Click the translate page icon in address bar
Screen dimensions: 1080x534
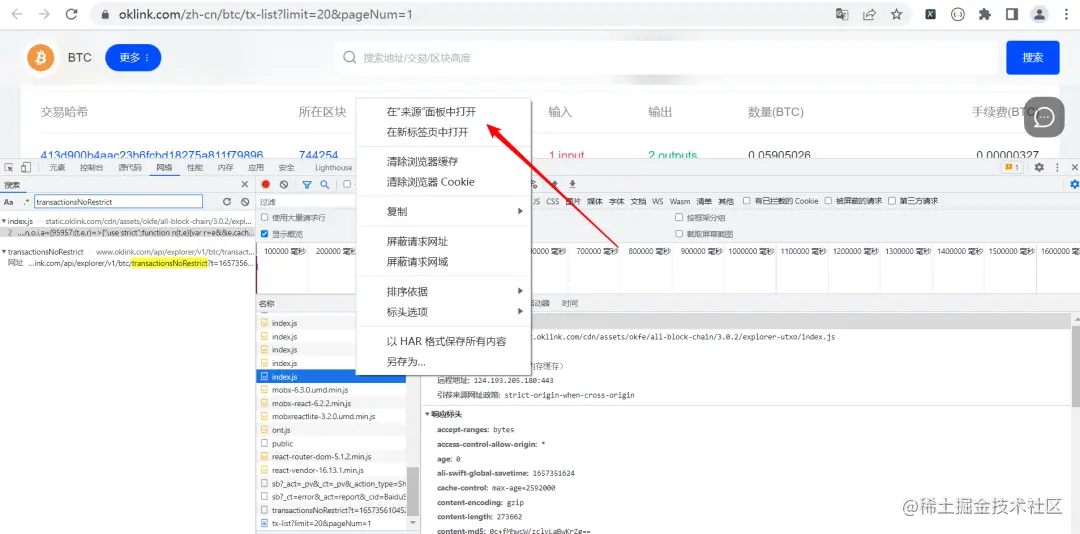[x=842, y=14]
